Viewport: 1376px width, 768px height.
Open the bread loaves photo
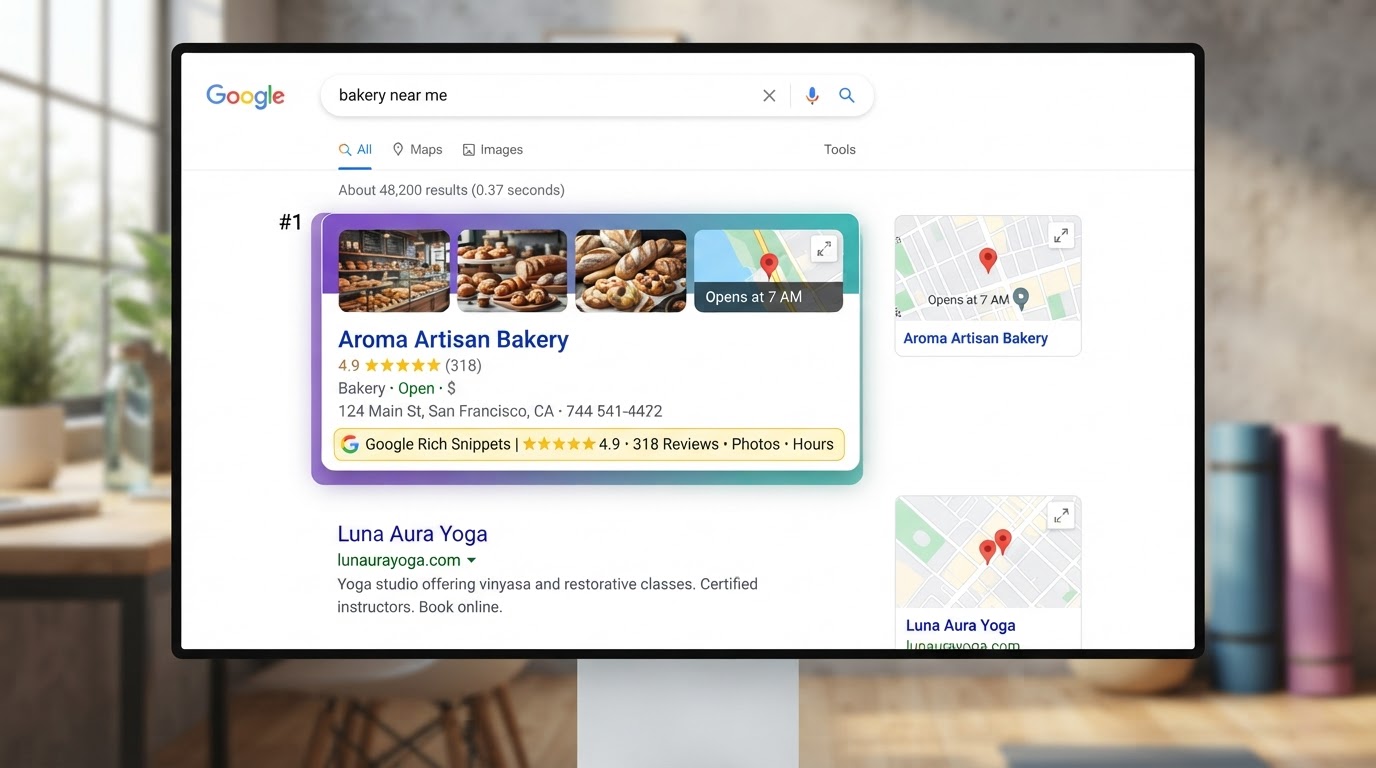click(x=630, y=271)
